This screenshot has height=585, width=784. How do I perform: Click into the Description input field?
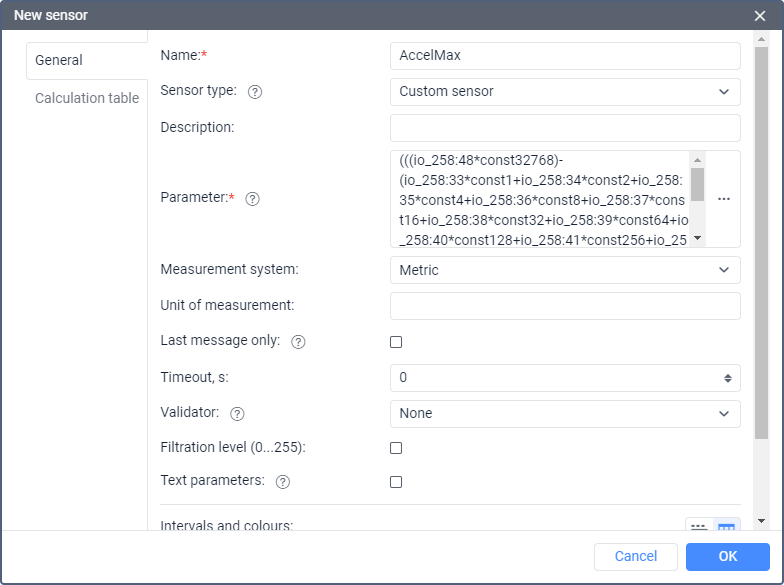click(x=565, y=128)
